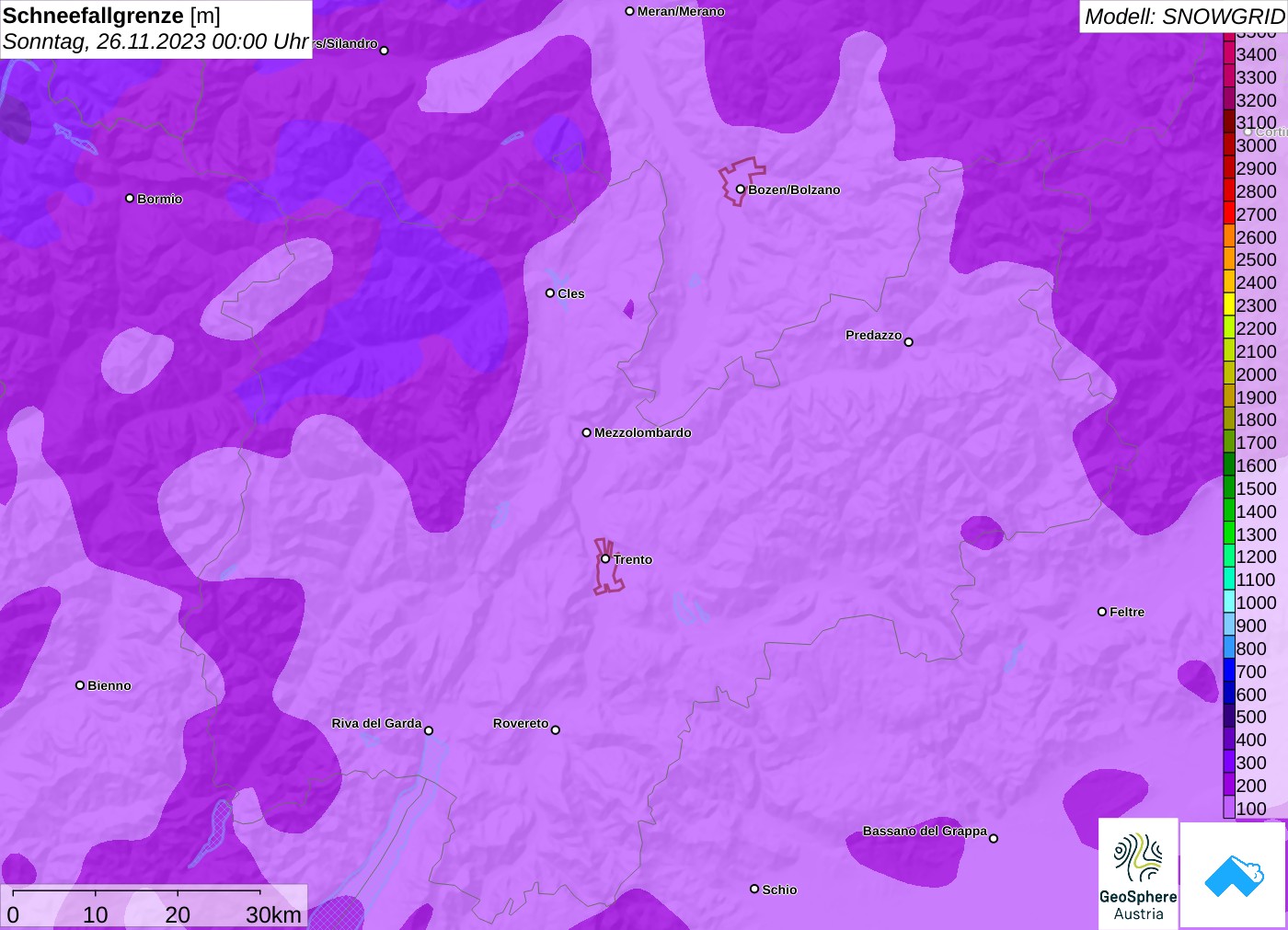Select the 200 m legend color

(1229, 786)
